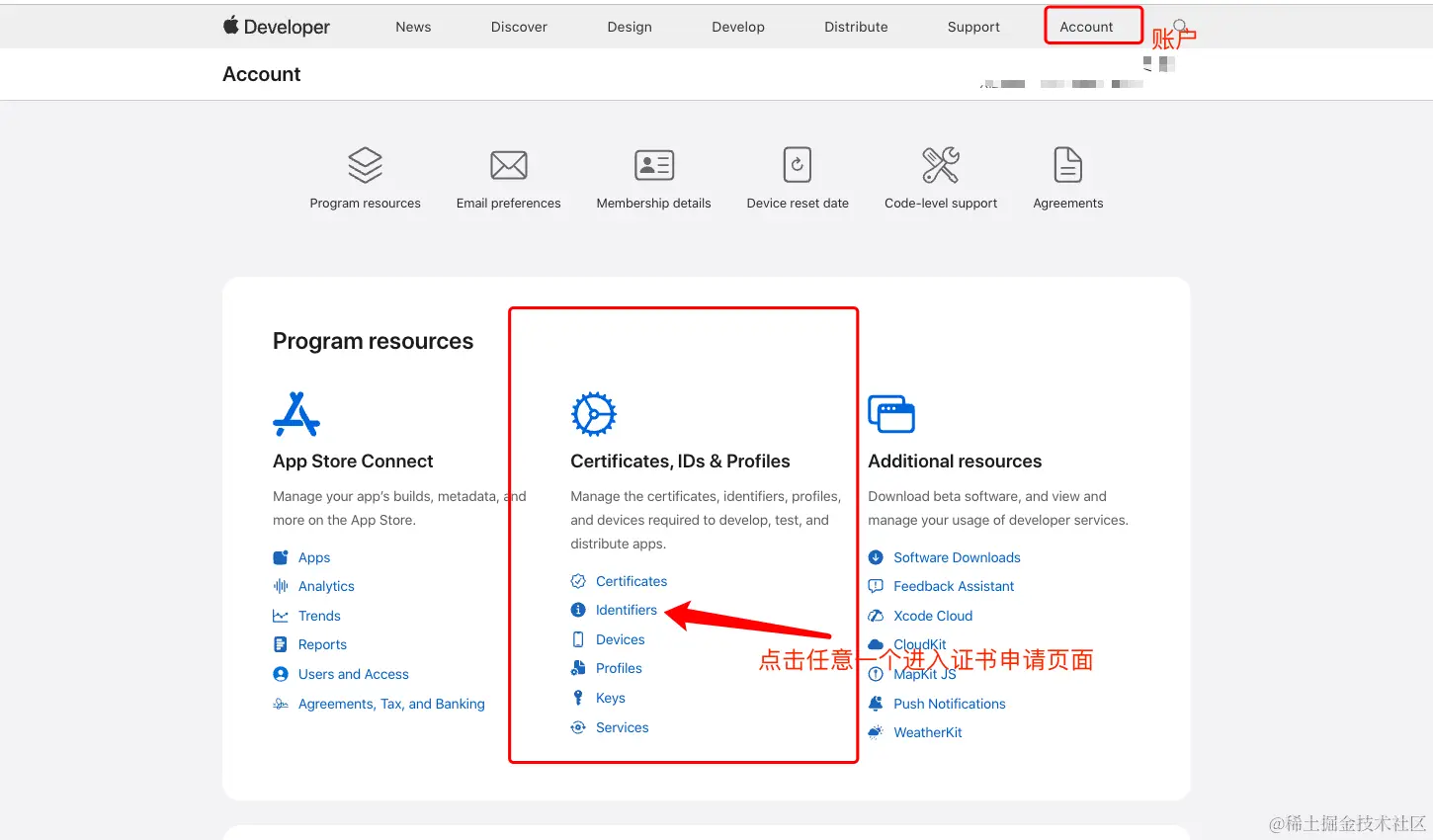Viewport: 1433px width, 840px height.
Task: Click the Devices phone icon
Action: (578, 639)
